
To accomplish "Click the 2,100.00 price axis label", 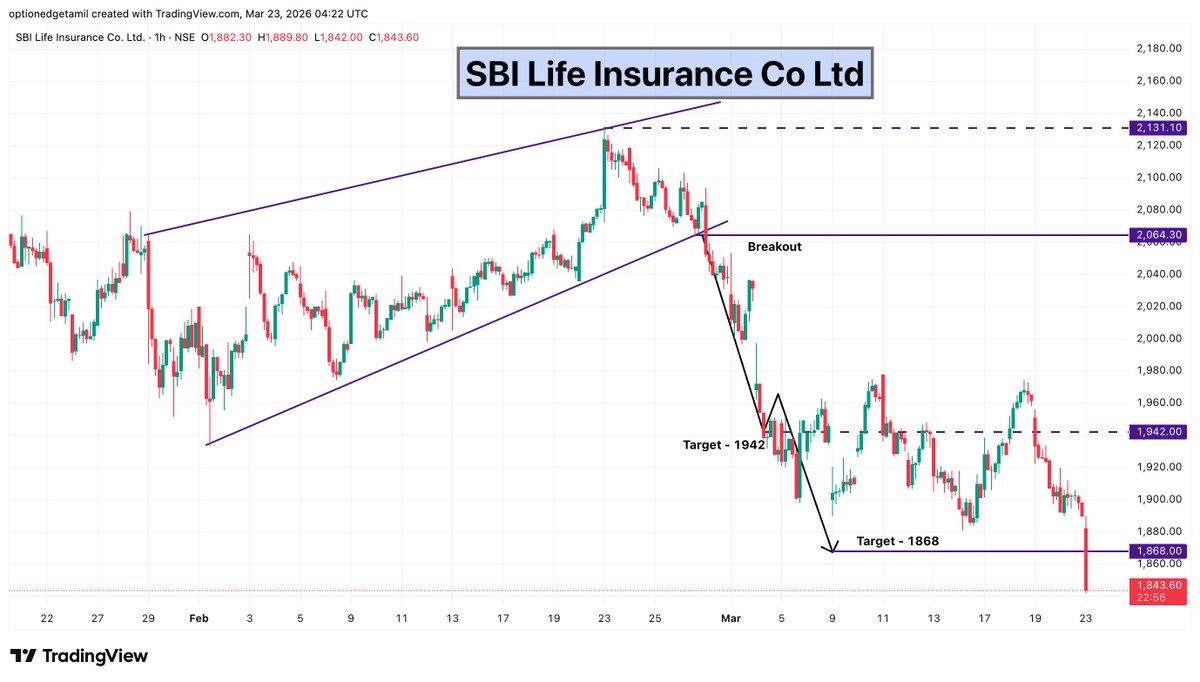I will pos(1160,177).
